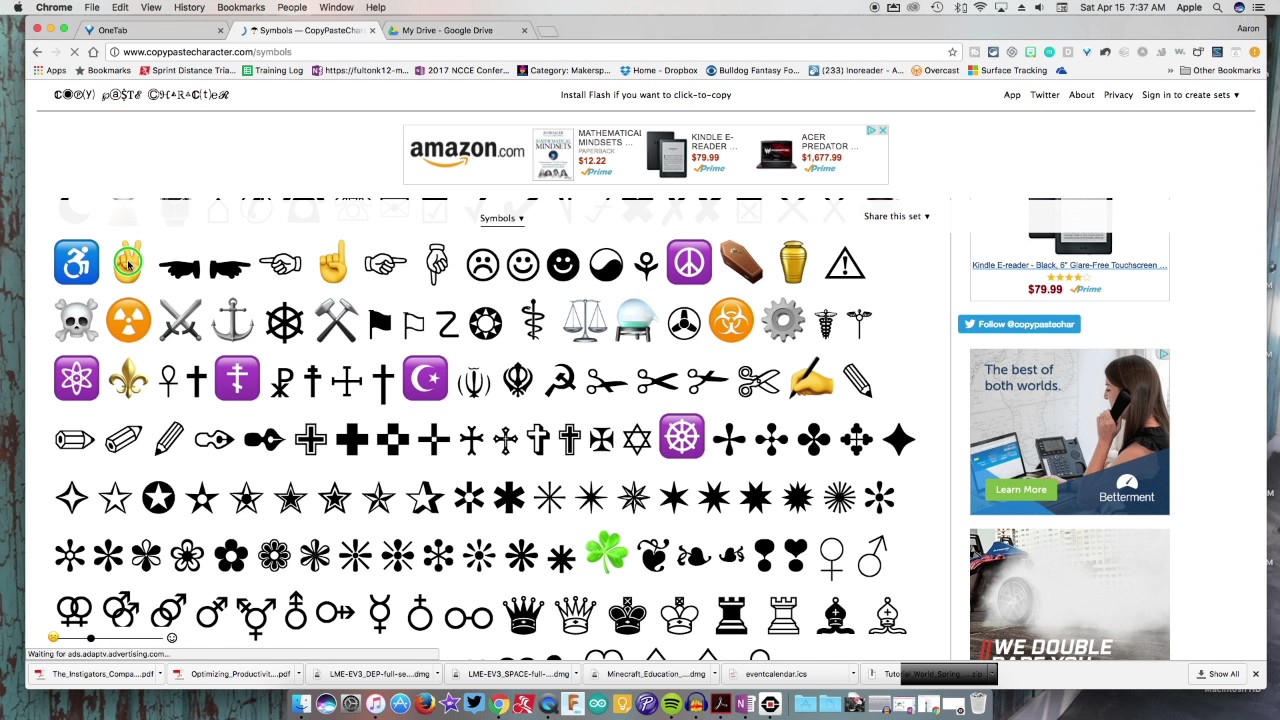Viewport: 1280px width, 720px height.
Task: Select the anchor symbol
Action: (231, 320)
